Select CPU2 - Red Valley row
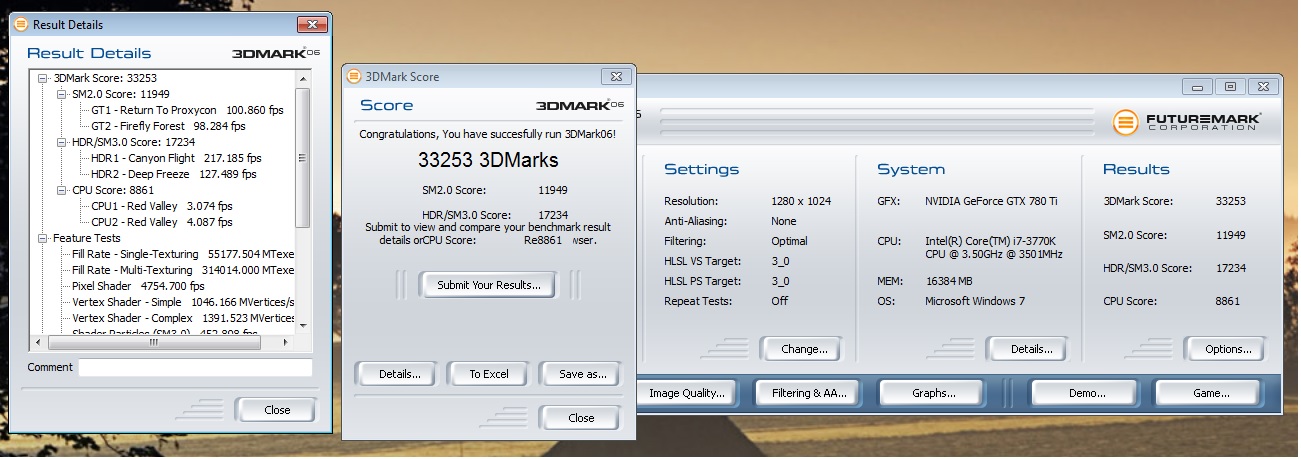 pos(162,222)
